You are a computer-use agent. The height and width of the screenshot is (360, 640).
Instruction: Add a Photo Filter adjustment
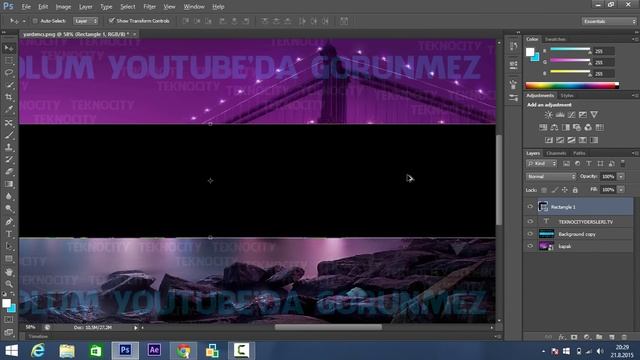[x=577, y=128]
